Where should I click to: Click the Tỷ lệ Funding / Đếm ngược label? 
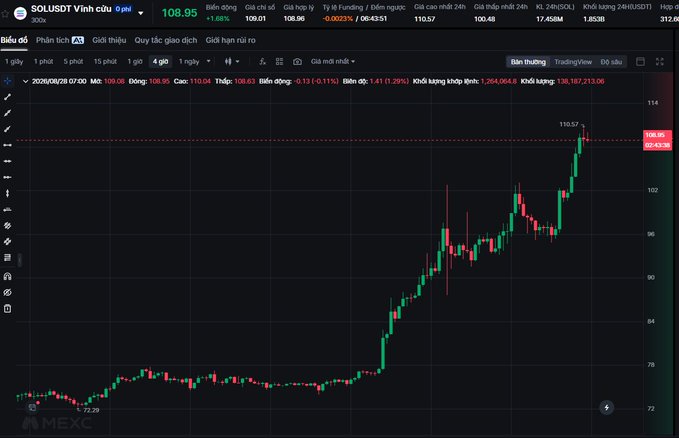tap(364, 7)
